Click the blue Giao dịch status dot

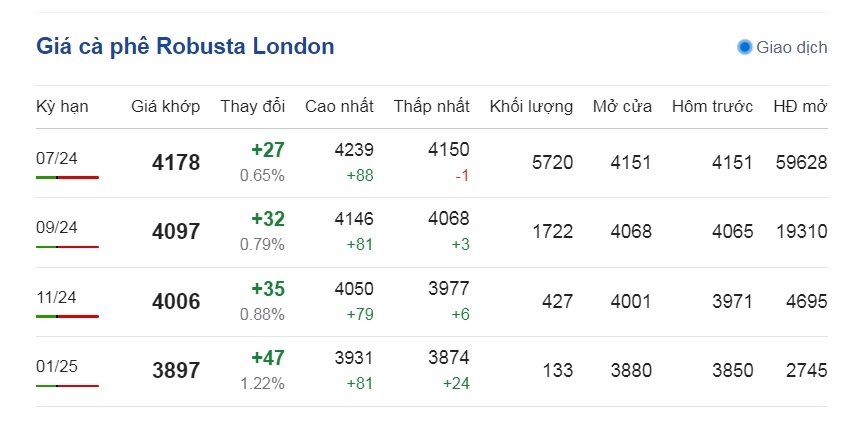point(745,47)
